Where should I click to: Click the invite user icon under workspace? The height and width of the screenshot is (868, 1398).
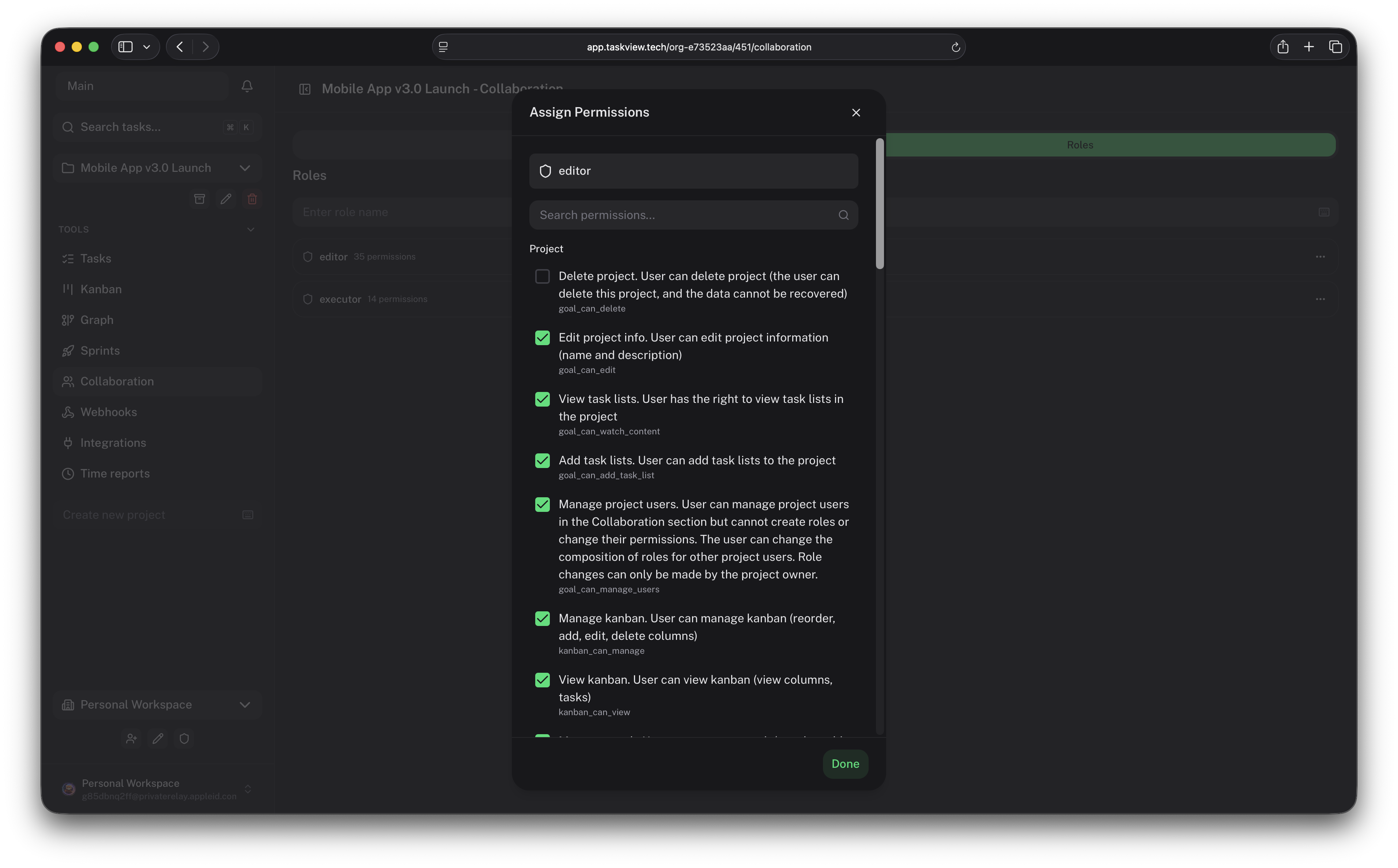(x=131, y=739)
